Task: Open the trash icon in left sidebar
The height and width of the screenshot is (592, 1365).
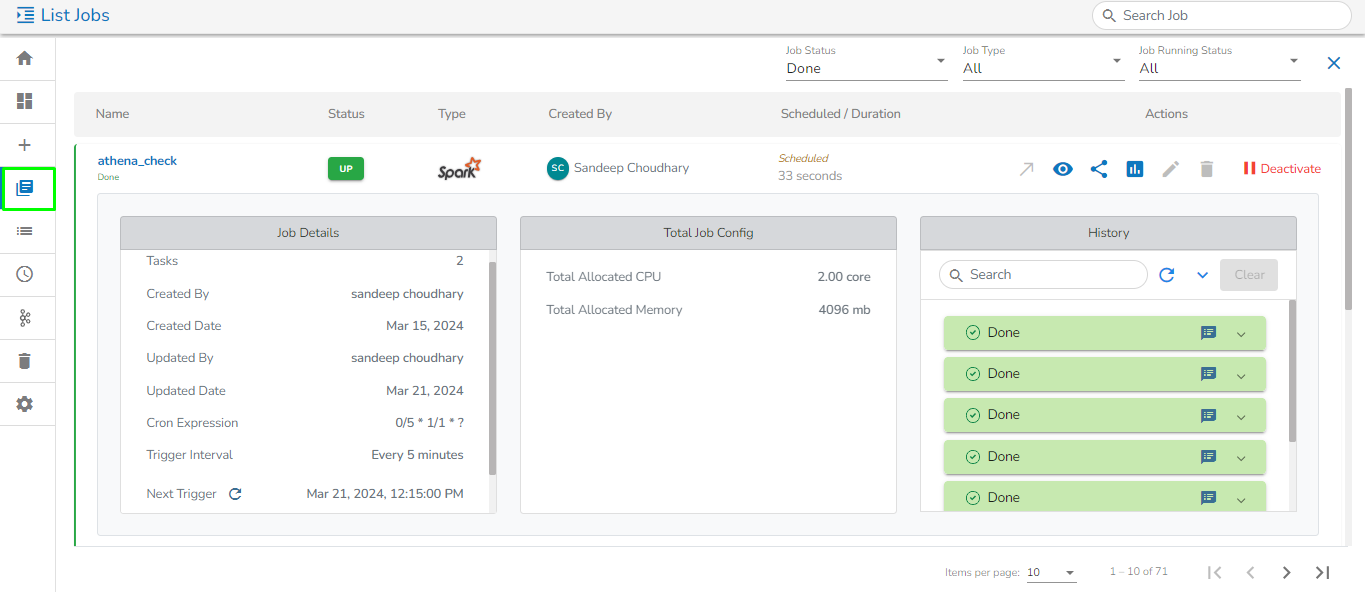Action: (x=25, y=361)
